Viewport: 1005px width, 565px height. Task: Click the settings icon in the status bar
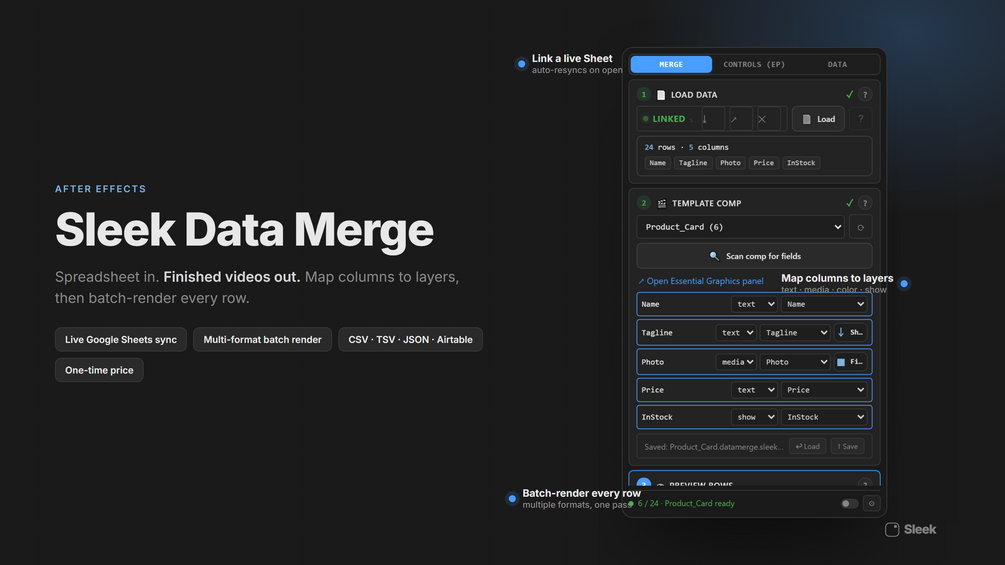click(x=872, y=504)
